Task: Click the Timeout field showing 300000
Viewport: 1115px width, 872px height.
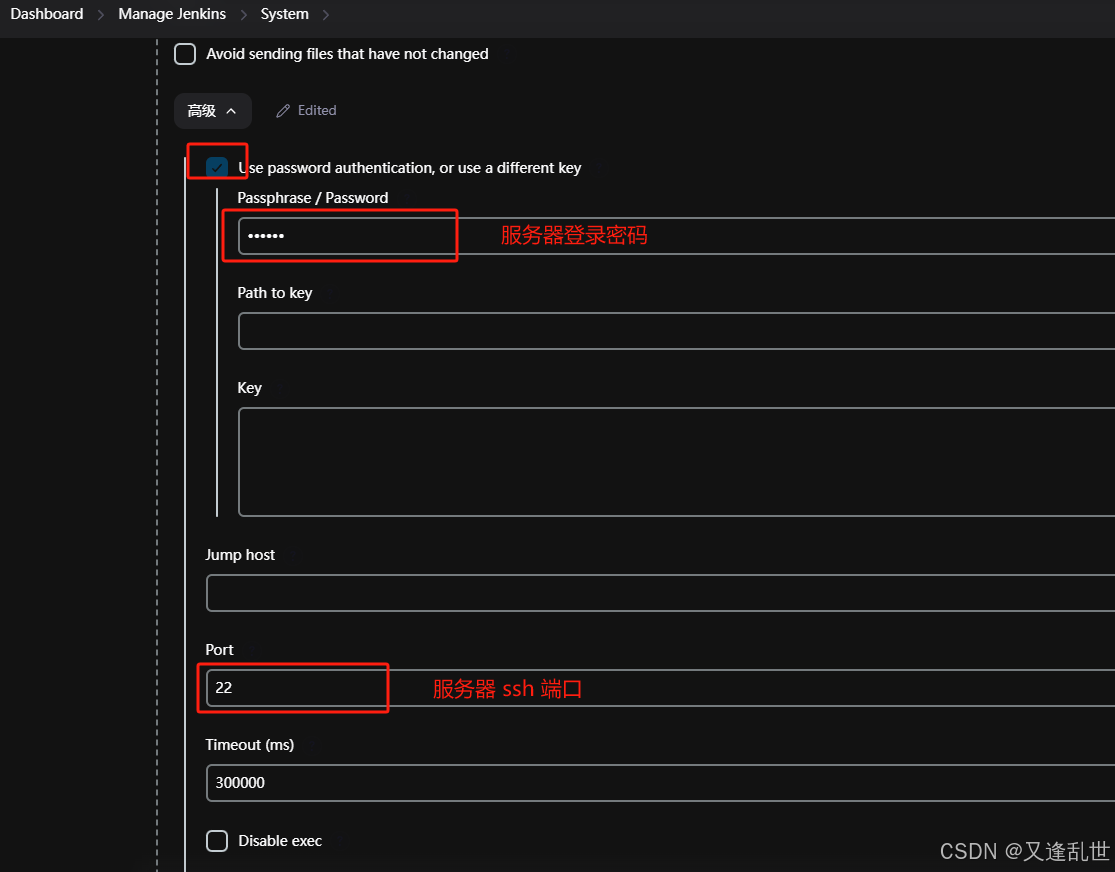Action: pyautogui.click(x=661, y=782)
